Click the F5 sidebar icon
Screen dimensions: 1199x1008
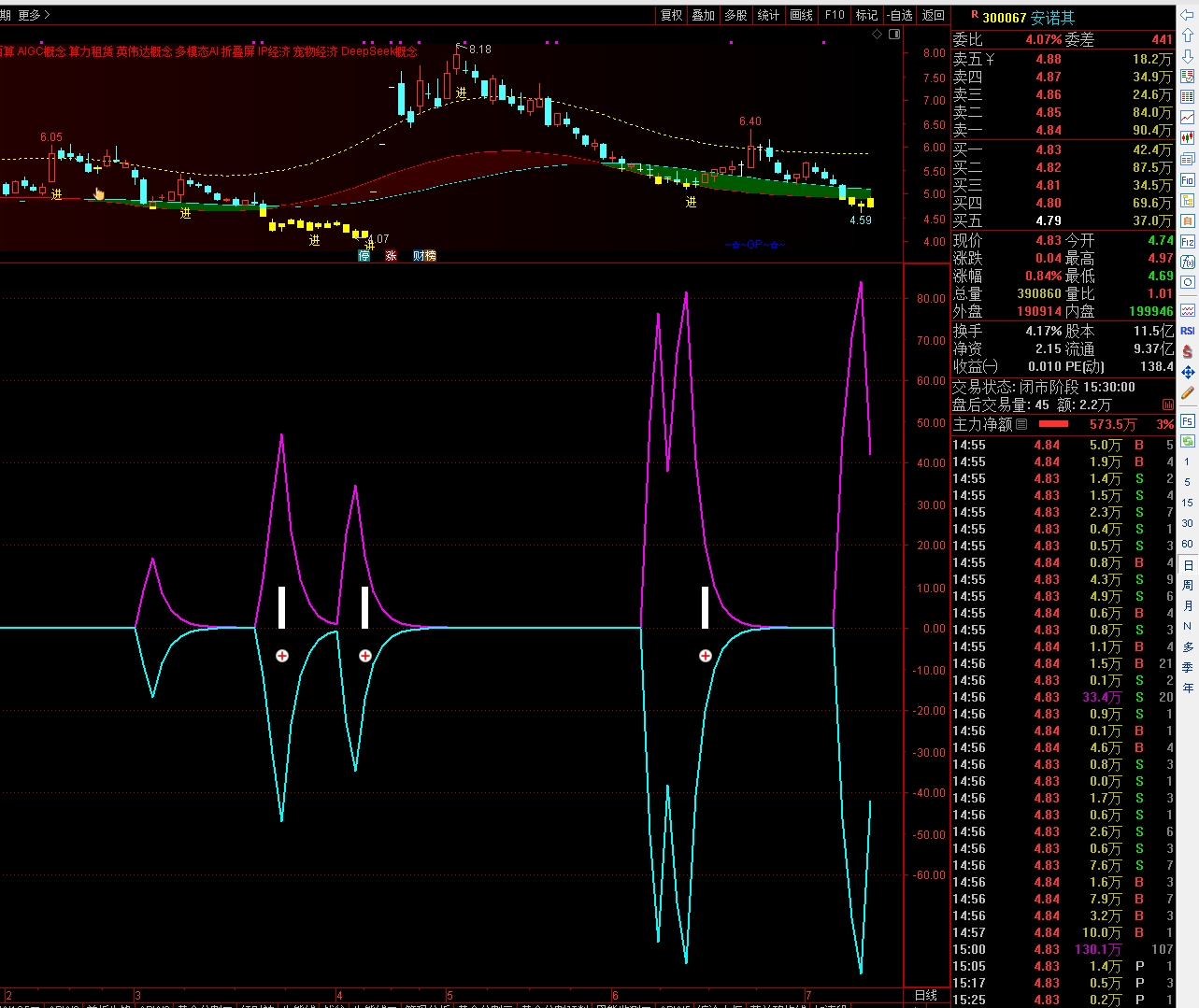1188,420
